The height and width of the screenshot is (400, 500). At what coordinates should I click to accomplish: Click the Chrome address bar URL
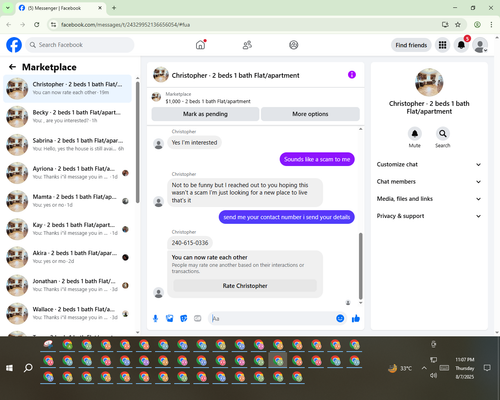(x=125, y=25)
